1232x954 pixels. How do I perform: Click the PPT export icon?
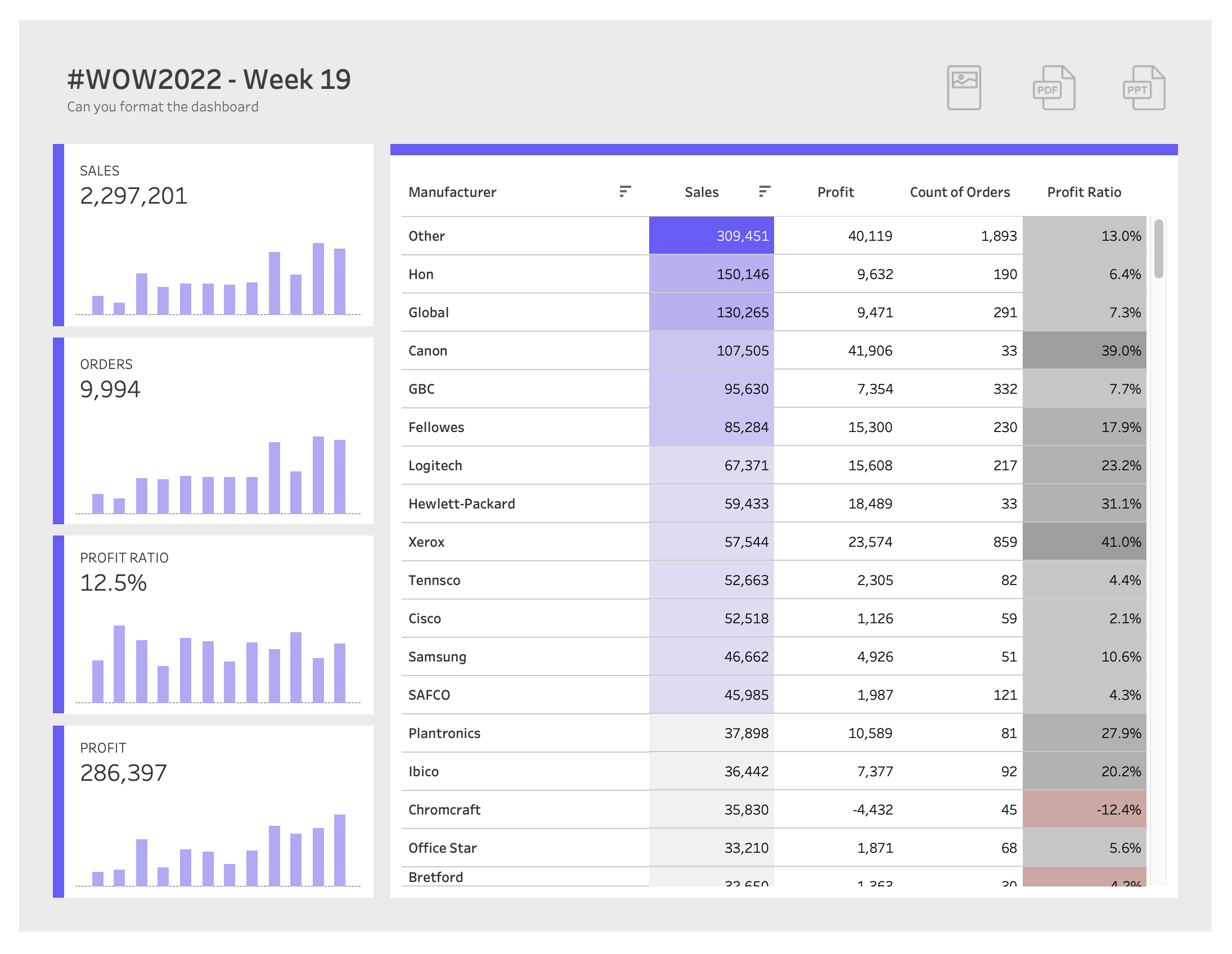click(1144, 87)
